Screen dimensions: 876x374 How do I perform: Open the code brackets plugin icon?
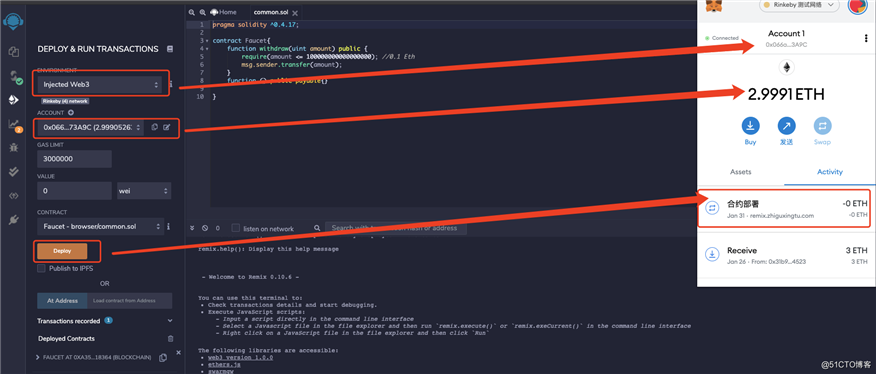(x=13, y=196)
